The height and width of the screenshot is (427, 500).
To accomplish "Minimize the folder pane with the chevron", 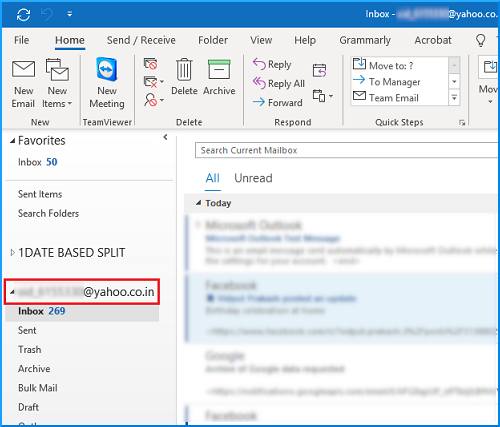I will 165,137.
